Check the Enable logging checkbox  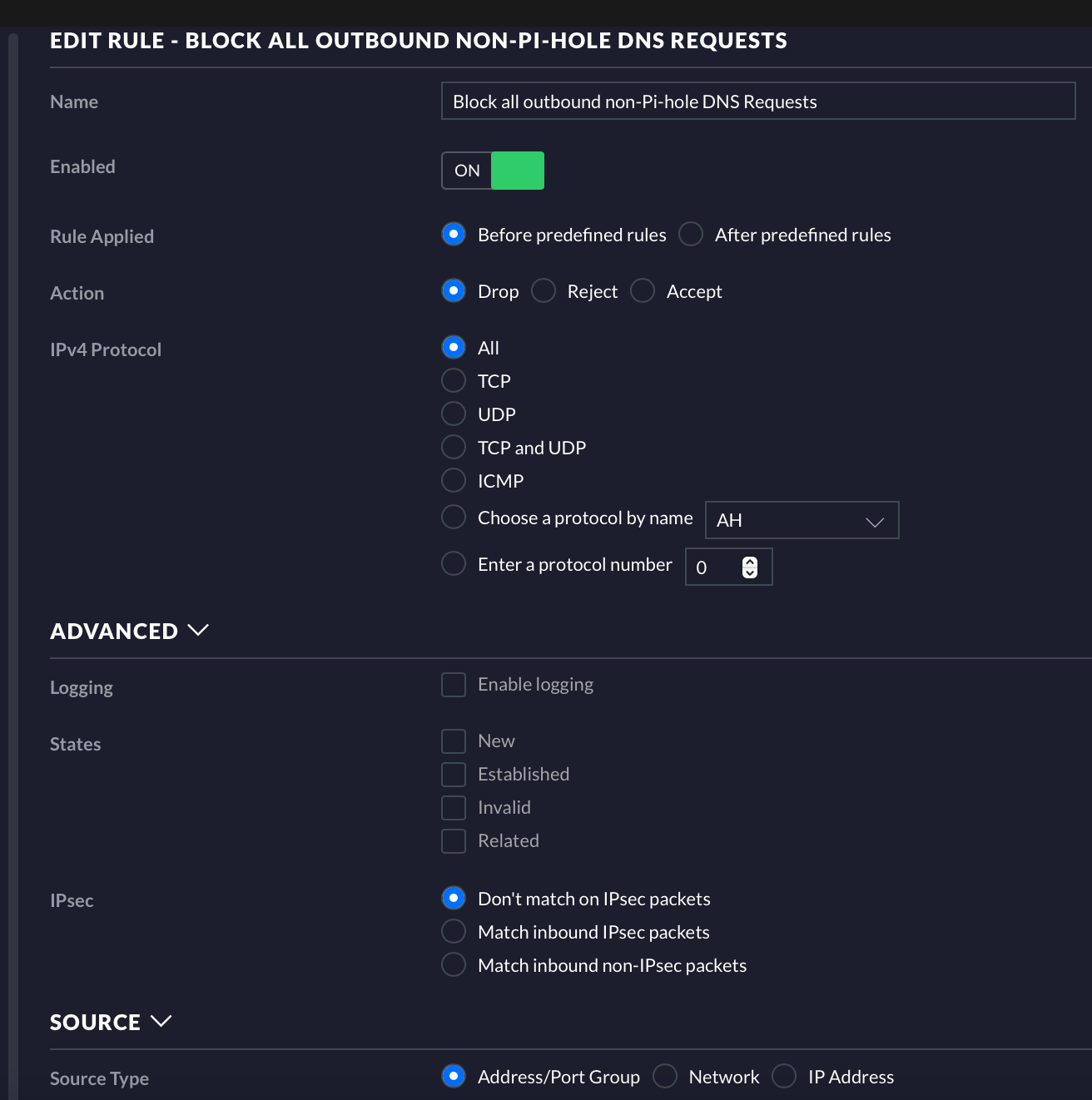coord(454,685)
